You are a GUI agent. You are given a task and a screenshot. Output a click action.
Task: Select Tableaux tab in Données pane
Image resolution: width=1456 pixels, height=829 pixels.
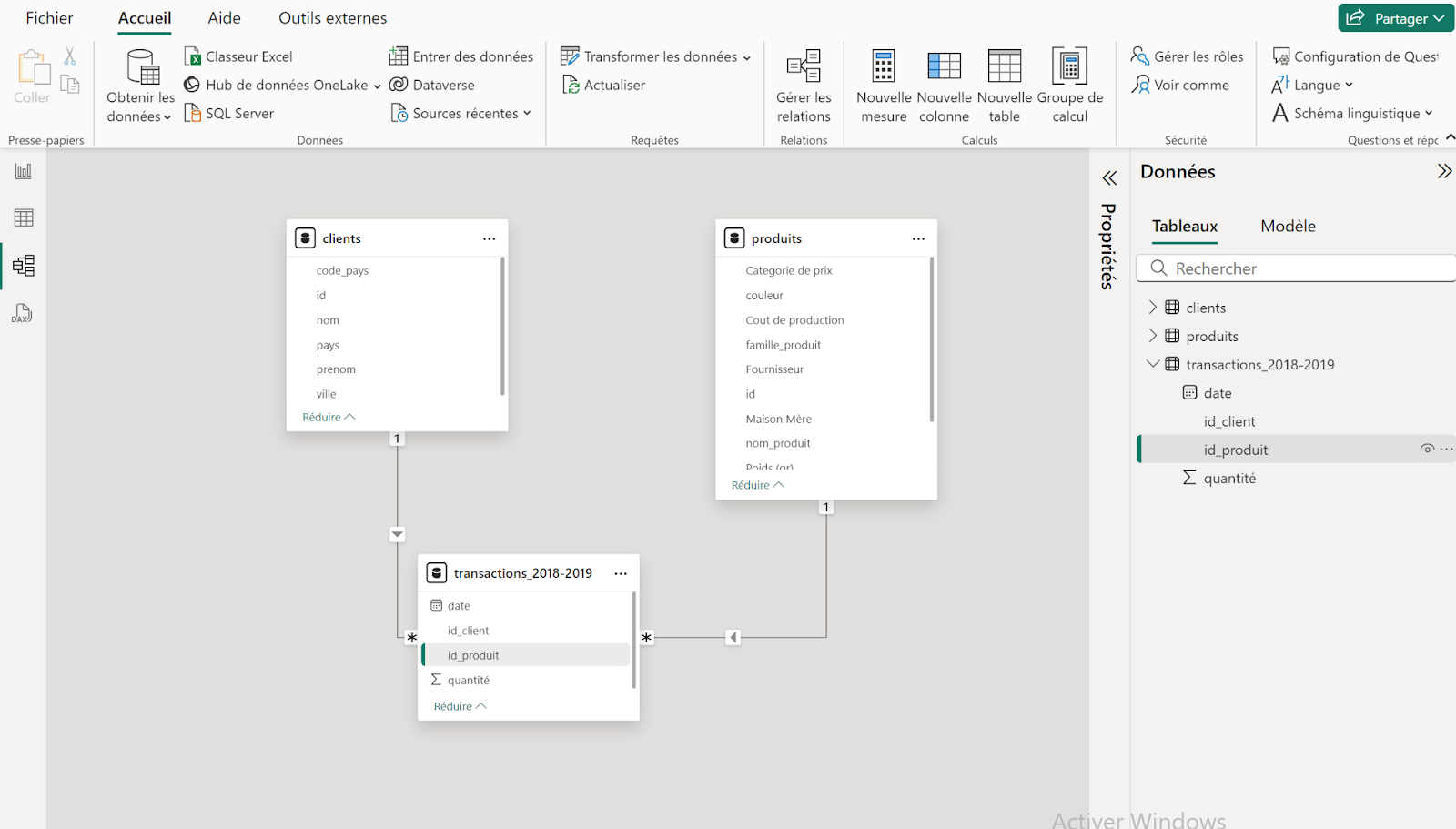tap(1184, 226)
